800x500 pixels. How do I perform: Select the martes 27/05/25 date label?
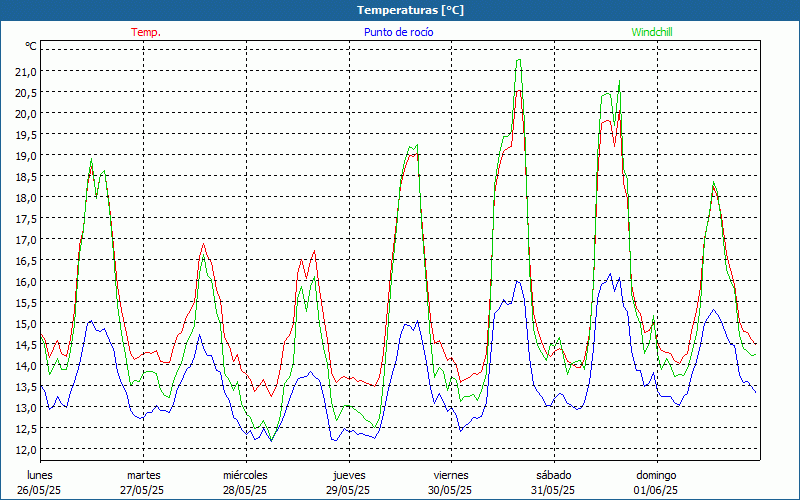click(143, 482)
